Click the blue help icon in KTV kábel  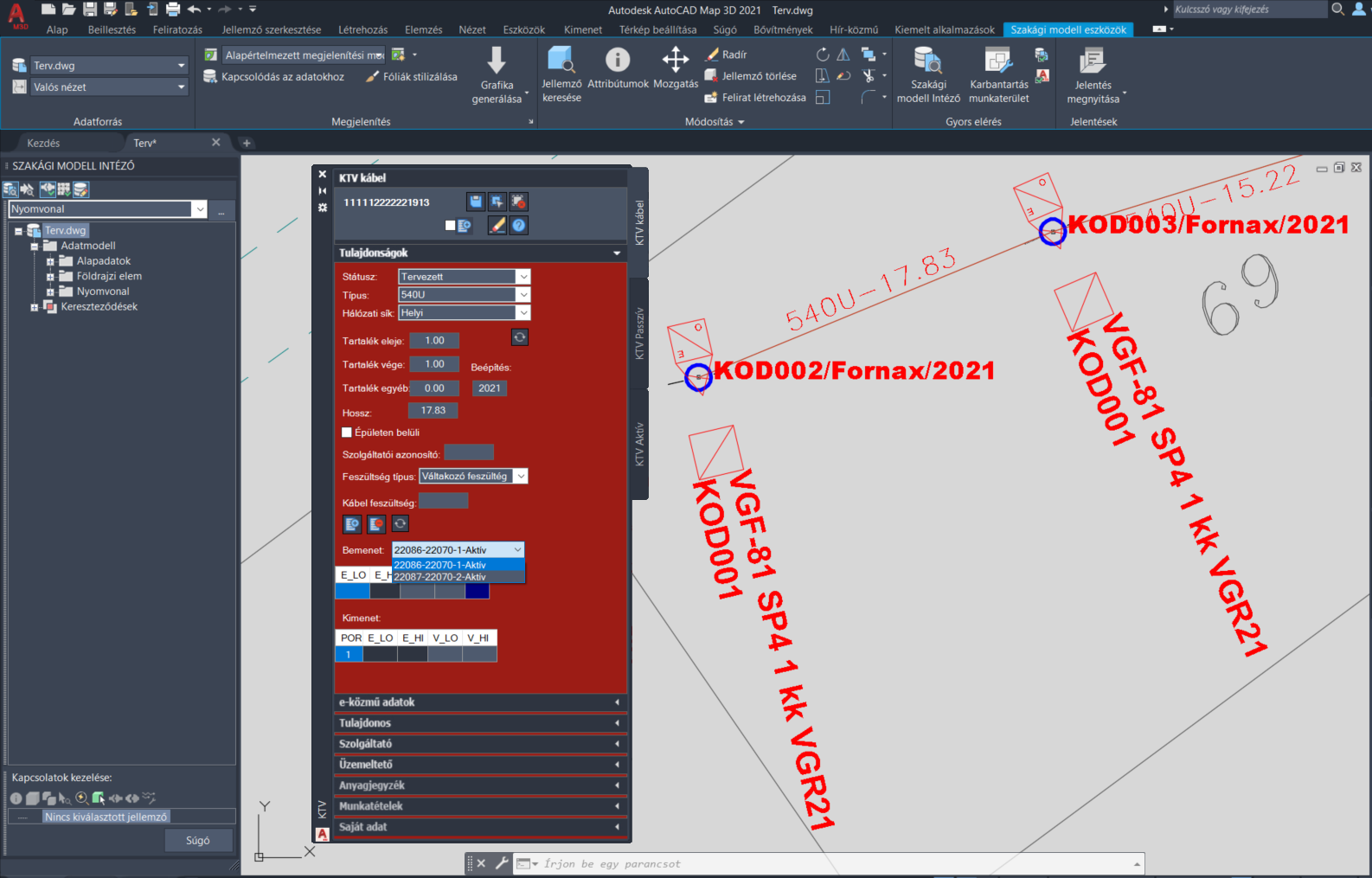coord(519,225)
